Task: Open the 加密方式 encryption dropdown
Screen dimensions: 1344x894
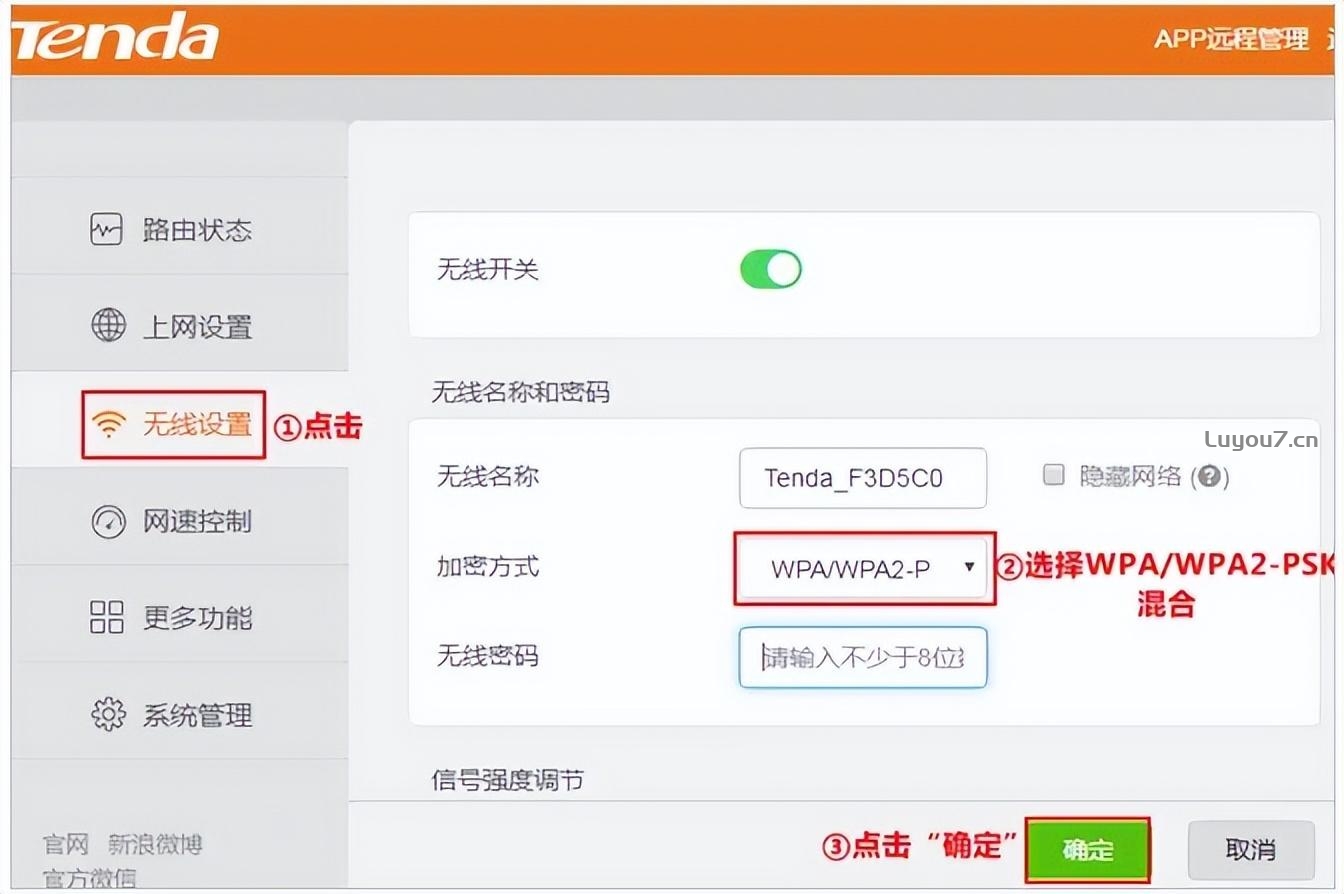Action: 864,568
